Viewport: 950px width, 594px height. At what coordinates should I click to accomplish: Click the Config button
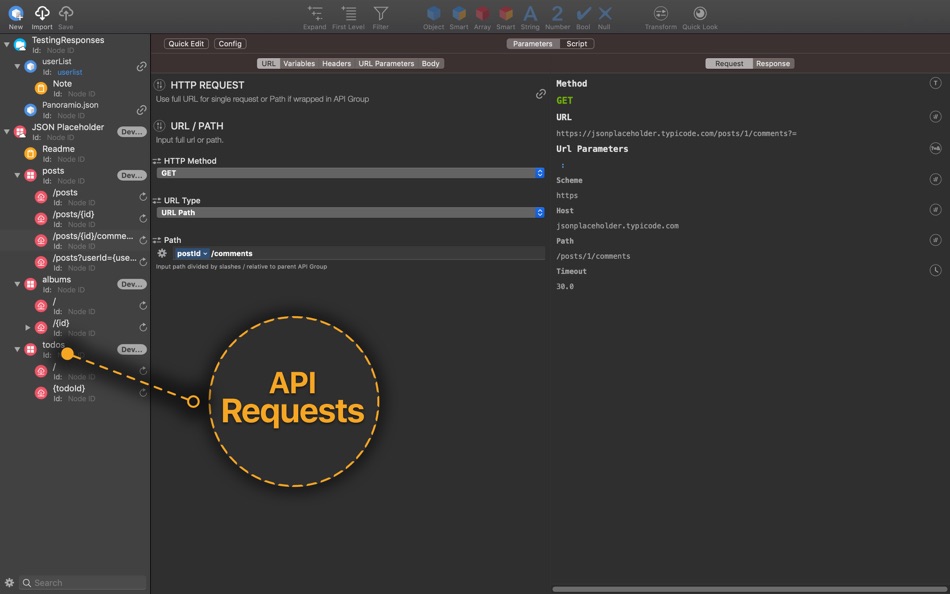point(230,44)
